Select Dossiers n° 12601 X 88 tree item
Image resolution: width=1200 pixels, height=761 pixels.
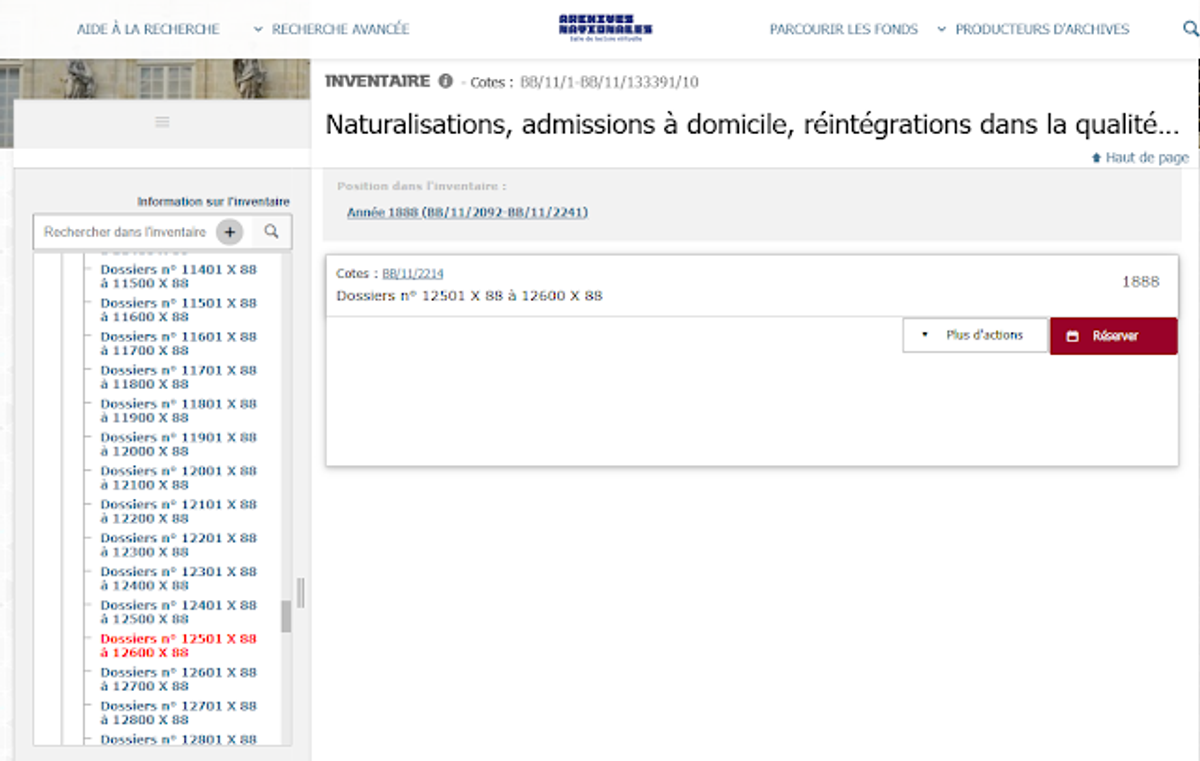179,679
